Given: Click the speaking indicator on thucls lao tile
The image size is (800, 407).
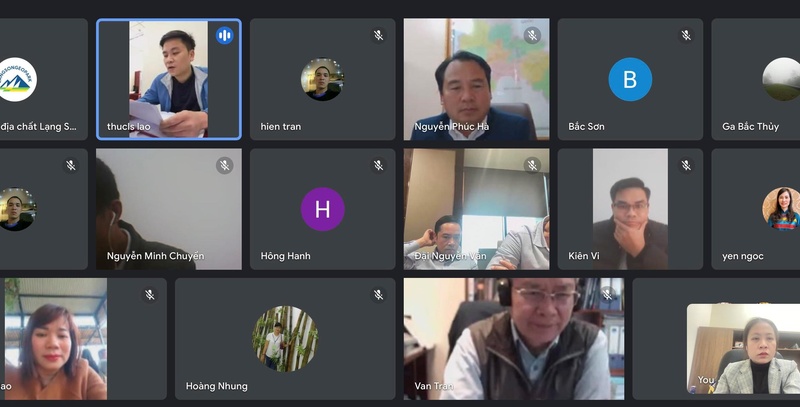Looking at the screenshot, I should (x=224, y=35).
